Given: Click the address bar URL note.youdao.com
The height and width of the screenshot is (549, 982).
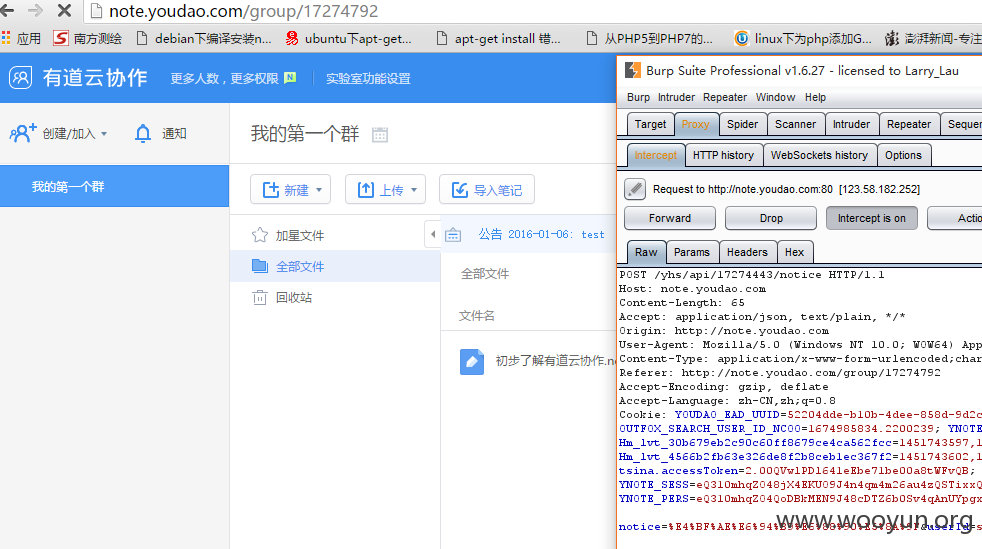Looking at the screenshot, I should [243, 11].
